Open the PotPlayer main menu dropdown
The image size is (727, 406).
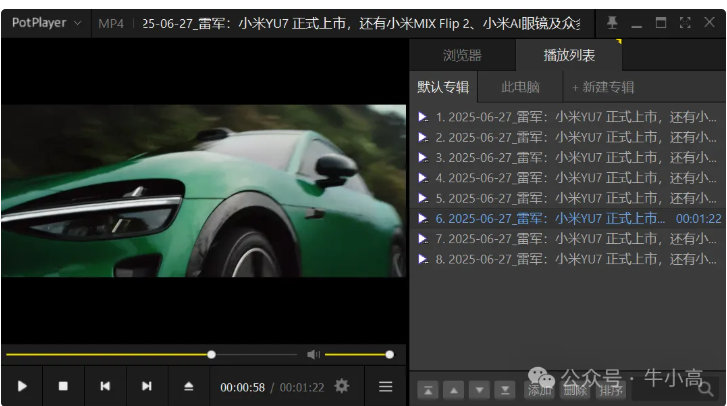(46, 23)
